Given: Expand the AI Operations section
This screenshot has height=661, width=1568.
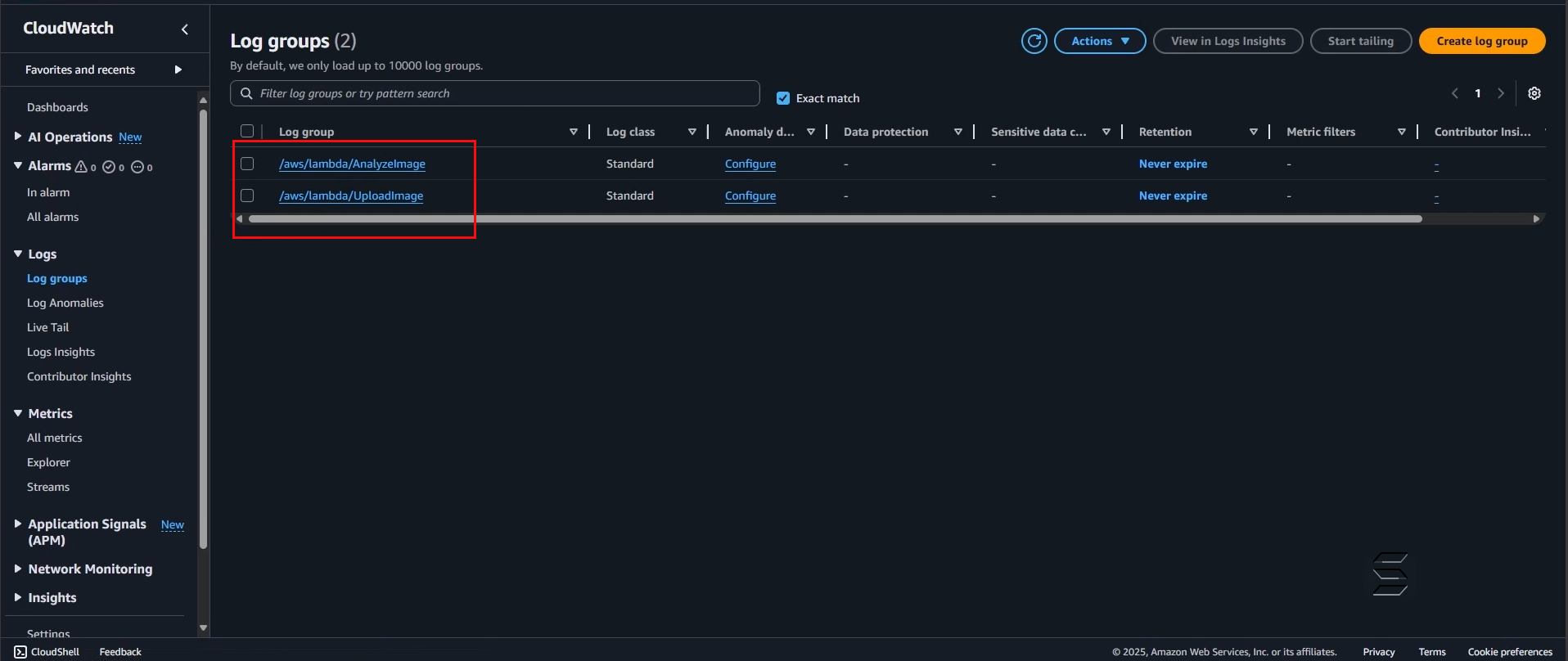Looking at the screenshot, I should click(18, 137).
